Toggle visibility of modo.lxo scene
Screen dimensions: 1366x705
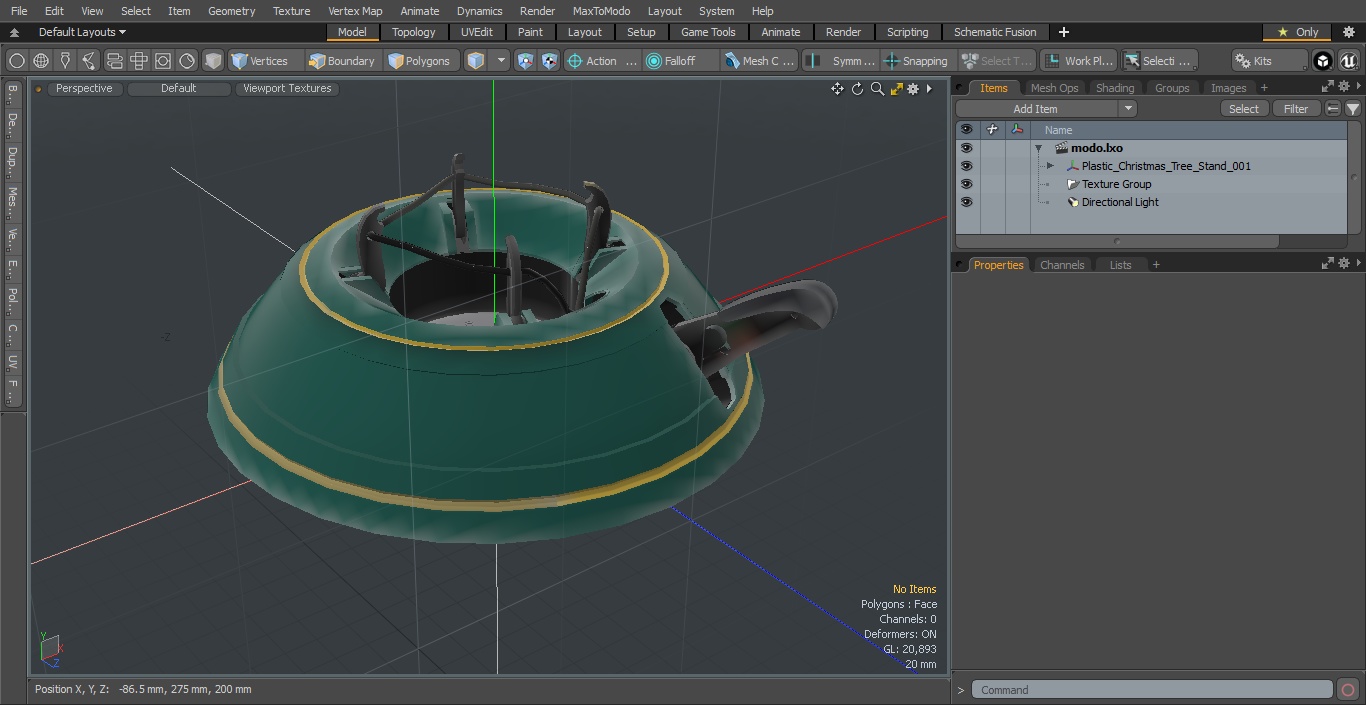tap(966, 148)
